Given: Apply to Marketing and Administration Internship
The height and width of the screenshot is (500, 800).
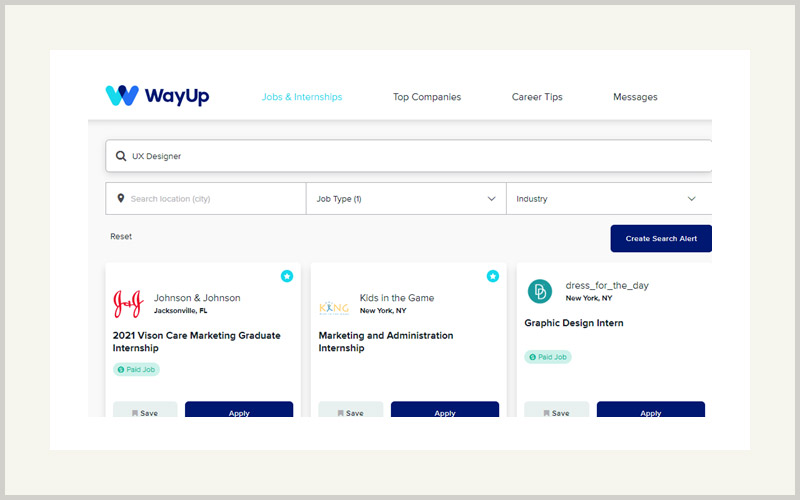Looking at the screenshot, I should [445, 410].
